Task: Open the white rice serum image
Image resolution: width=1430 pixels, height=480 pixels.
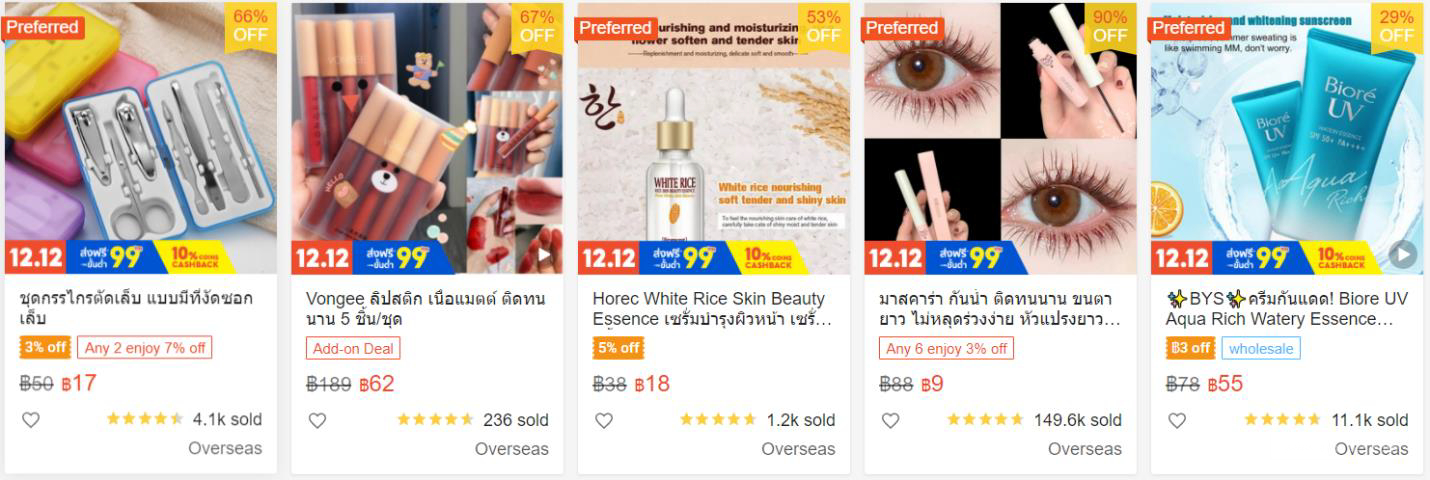Action: click(713, 130)
